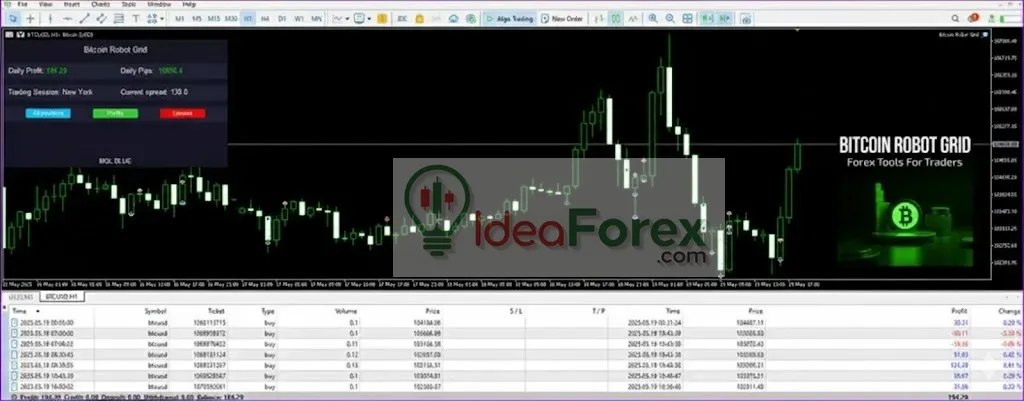Toggle chart shift
Screen dimensions: 1024x401
click(724, 19)
